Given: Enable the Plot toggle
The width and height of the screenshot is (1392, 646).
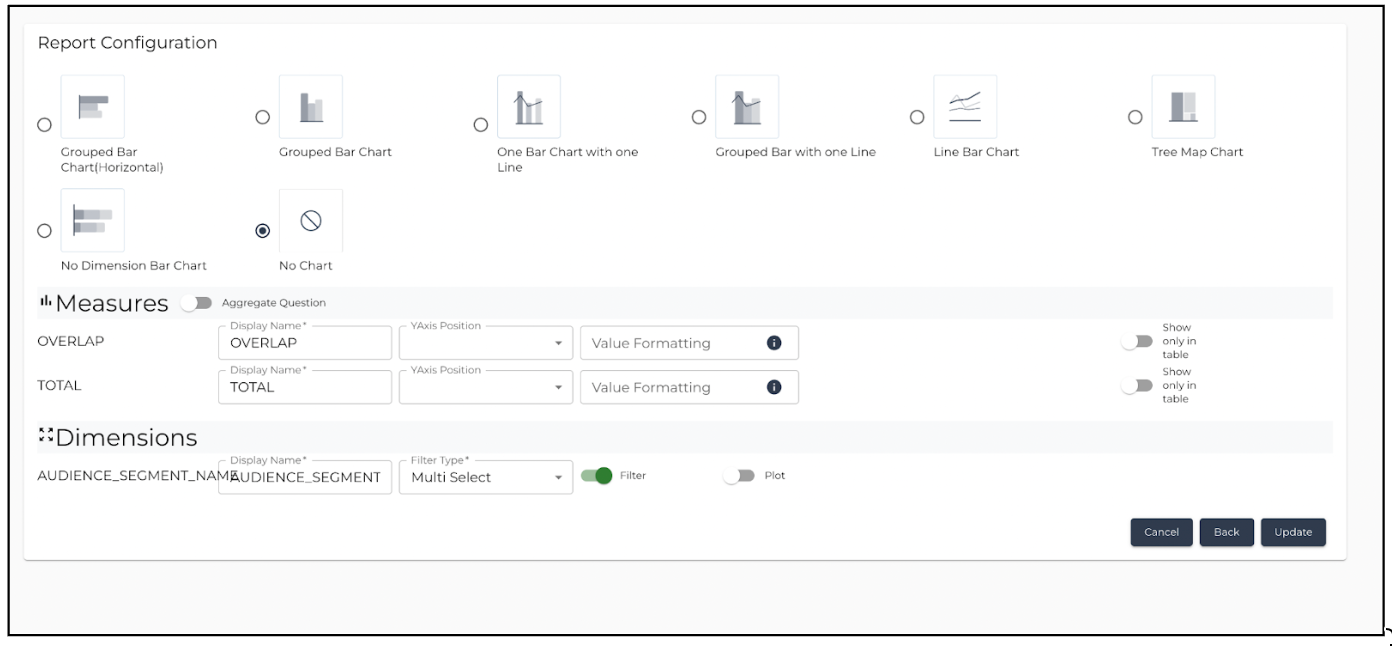Looking at the screenshot, I should pos(740,476).
